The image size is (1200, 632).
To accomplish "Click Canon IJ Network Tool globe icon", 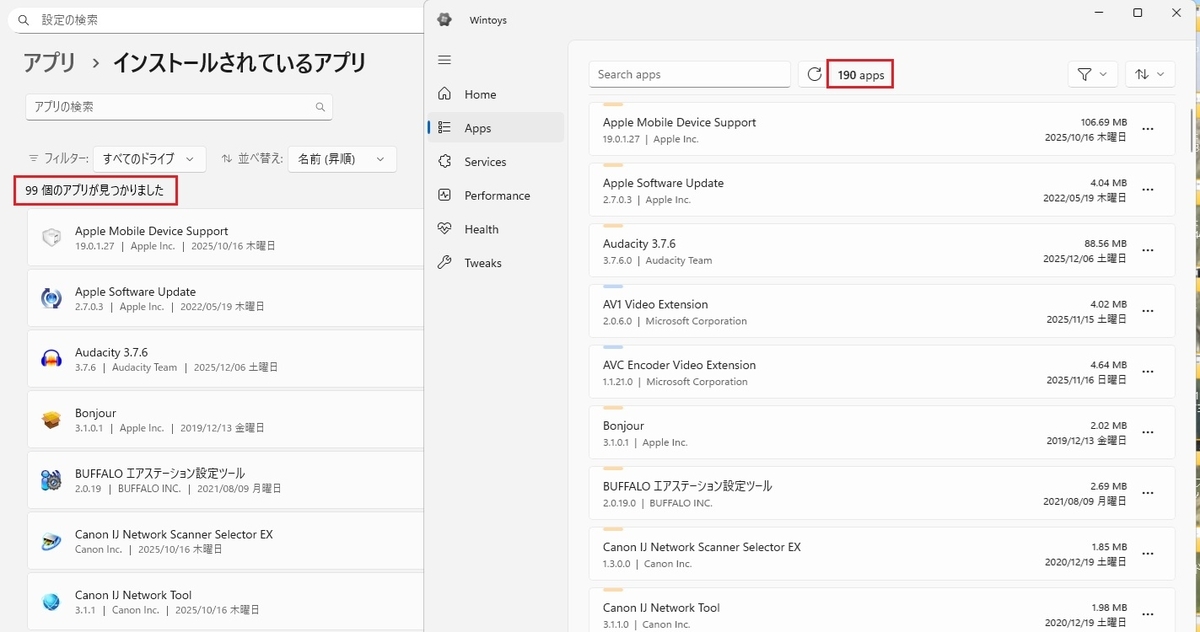I will coord(51,601).
